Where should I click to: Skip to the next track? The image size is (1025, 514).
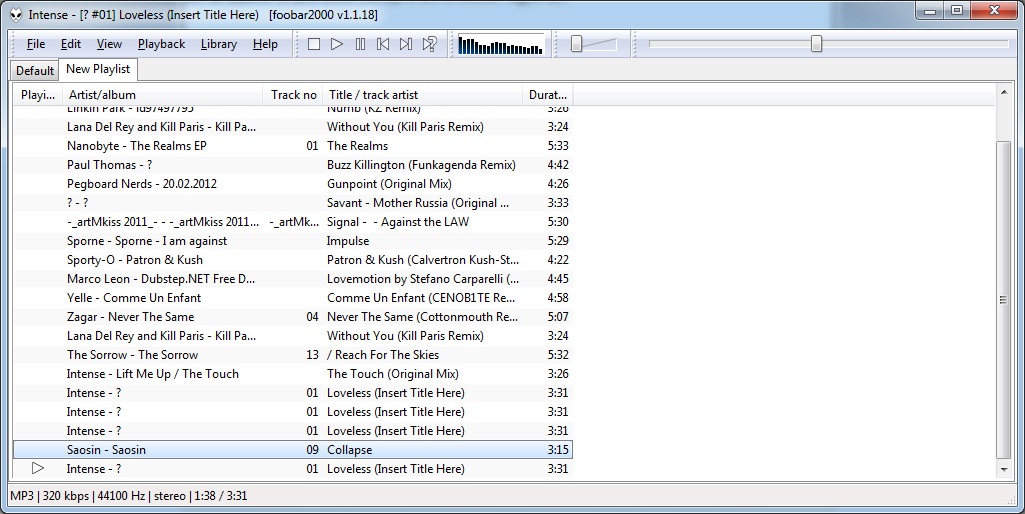point(406,44)
